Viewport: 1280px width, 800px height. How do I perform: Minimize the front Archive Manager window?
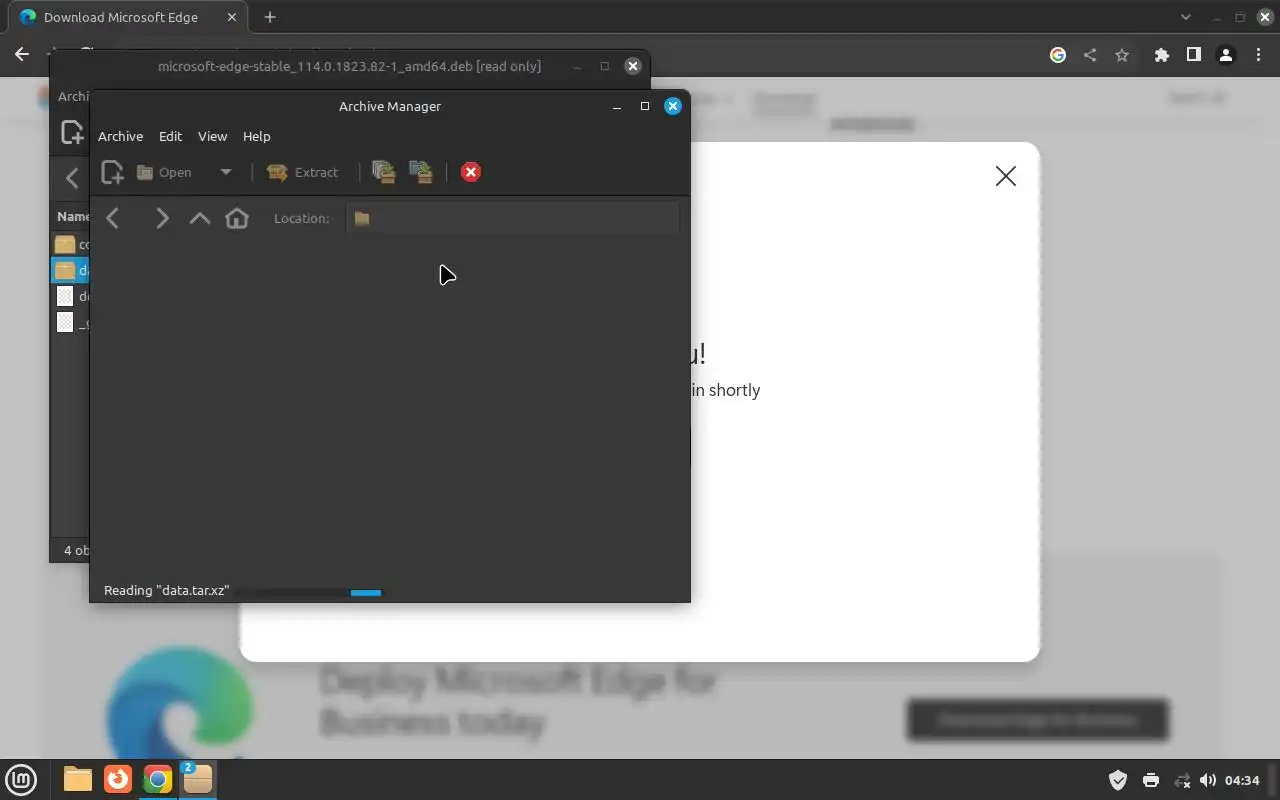617,106
